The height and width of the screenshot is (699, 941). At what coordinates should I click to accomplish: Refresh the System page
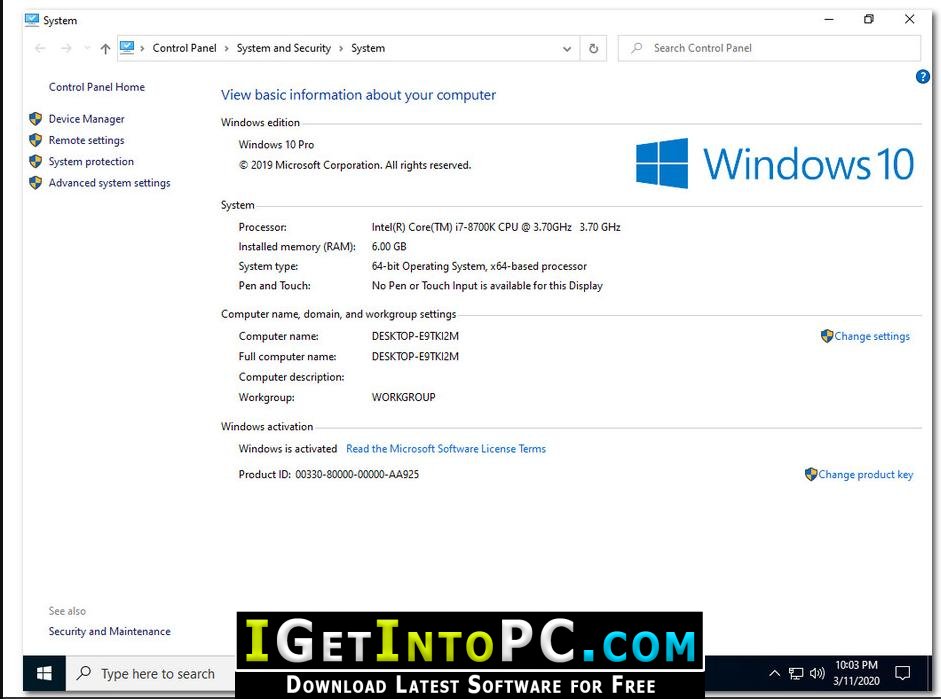(x=594, y=49)
